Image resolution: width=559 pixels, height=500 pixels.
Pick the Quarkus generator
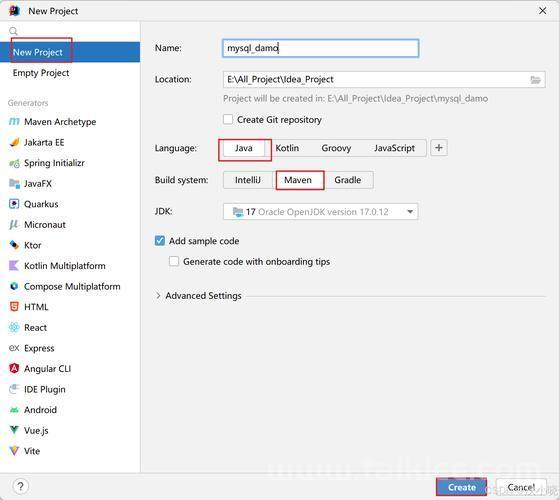pyautogui.click(x=34, y=204)
